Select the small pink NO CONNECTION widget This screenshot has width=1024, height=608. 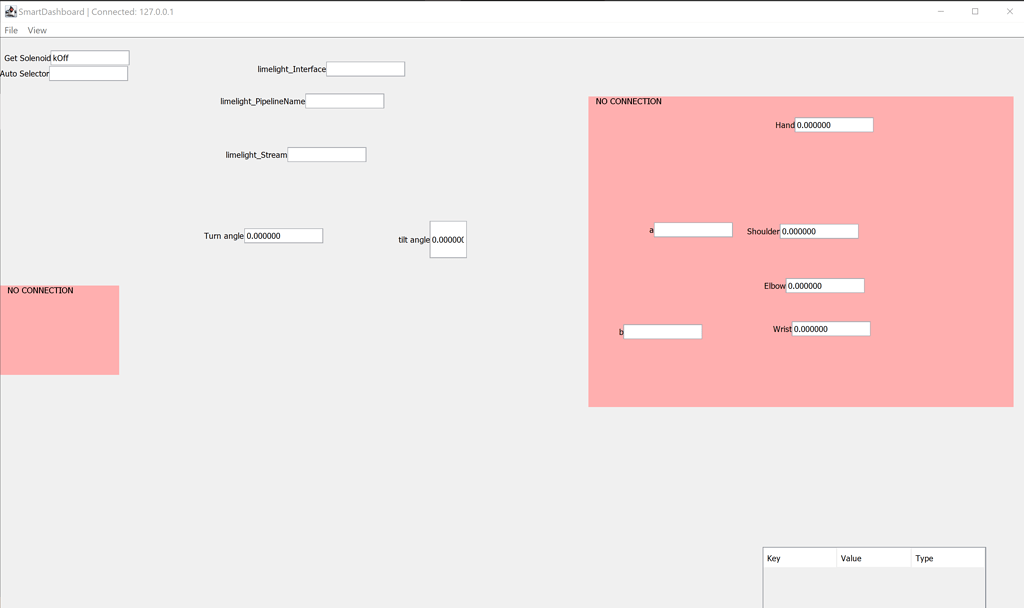59,335
